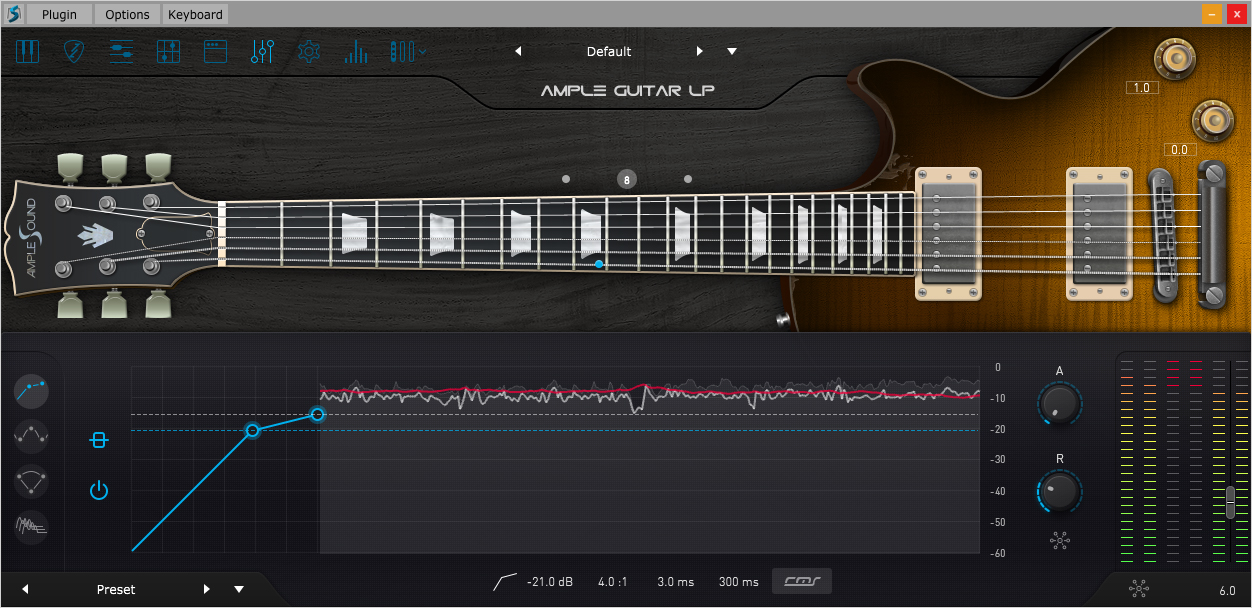This screenshot has width=1252, height=608.
Task: Open the piano keyboard panel icon
Action: pyautogui.click(x=27, y=51)
